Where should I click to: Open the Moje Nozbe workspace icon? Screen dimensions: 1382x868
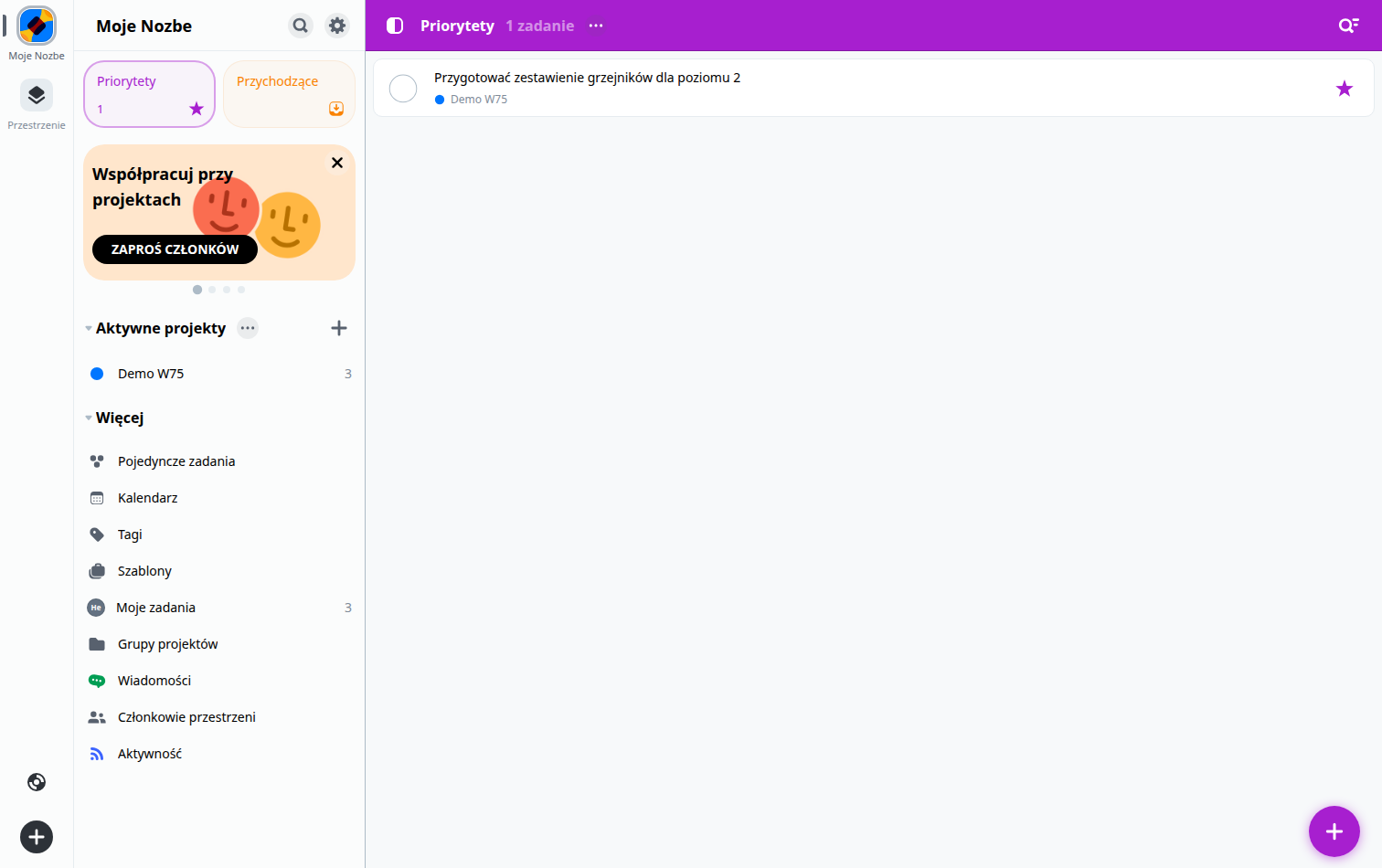(37, 26)
